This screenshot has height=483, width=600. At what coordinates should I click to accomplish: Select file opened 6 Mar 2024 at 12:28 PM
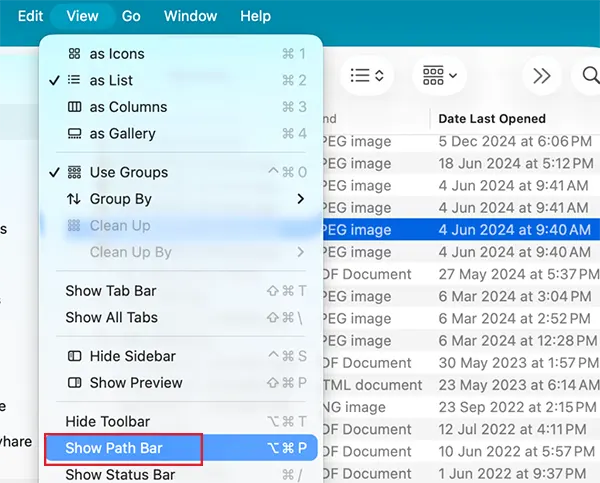(461, 341)
